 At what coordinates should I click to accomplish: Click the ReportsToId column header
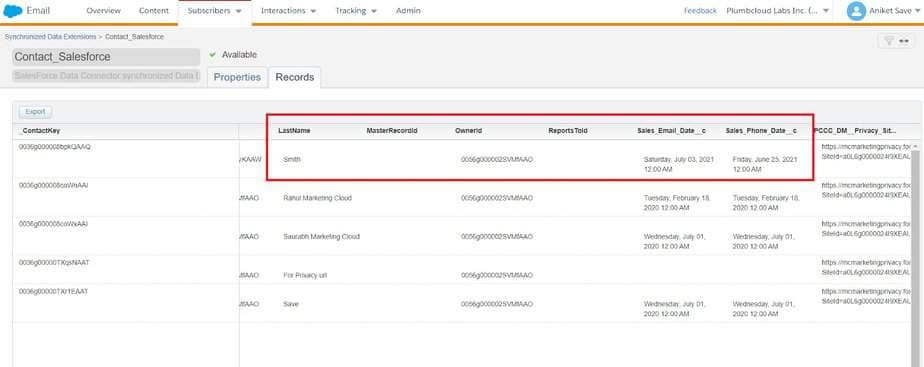pyautogui.click(x=568, y=131)
